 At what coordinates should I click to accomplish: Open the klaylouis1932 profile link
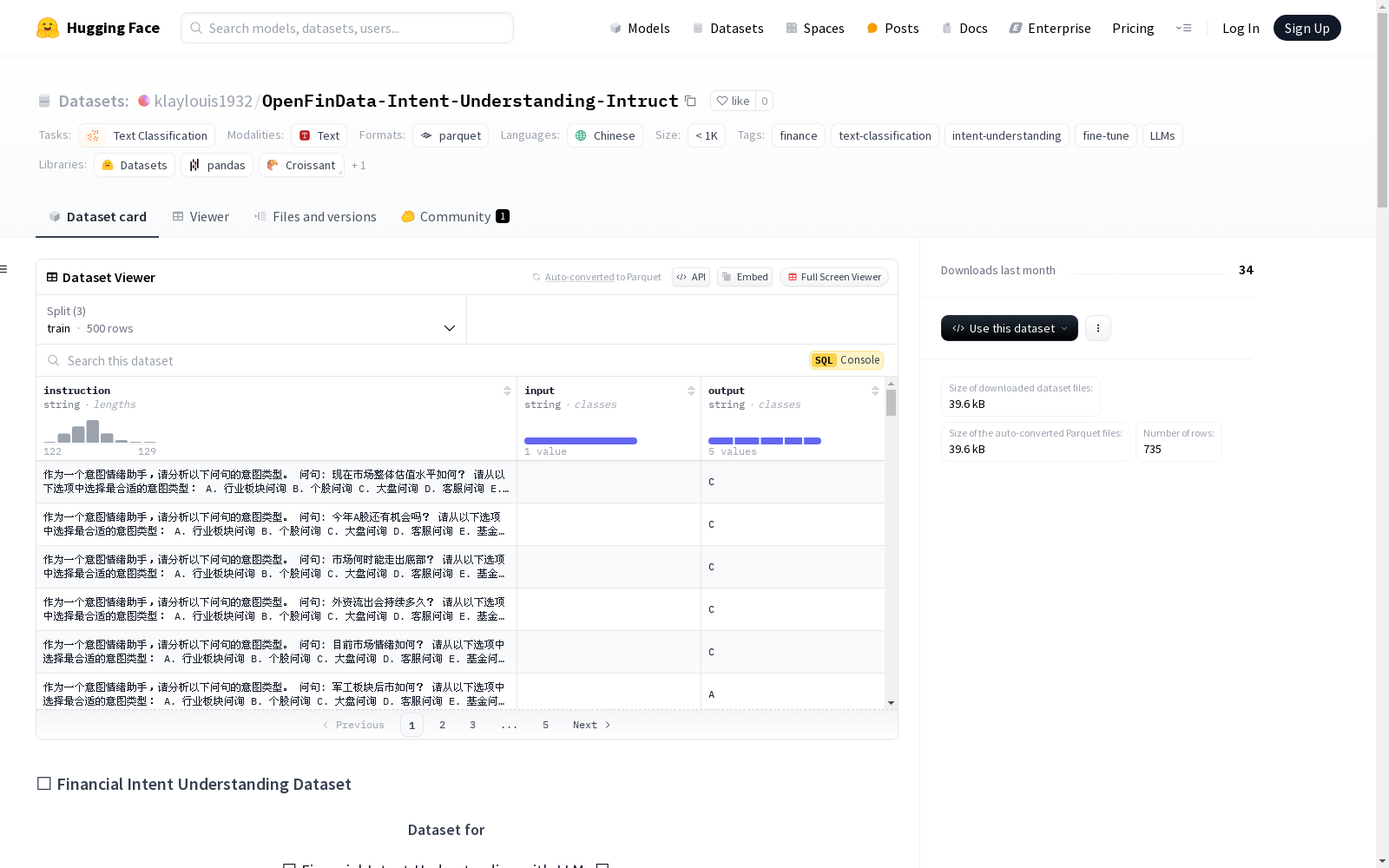[203, 101]
